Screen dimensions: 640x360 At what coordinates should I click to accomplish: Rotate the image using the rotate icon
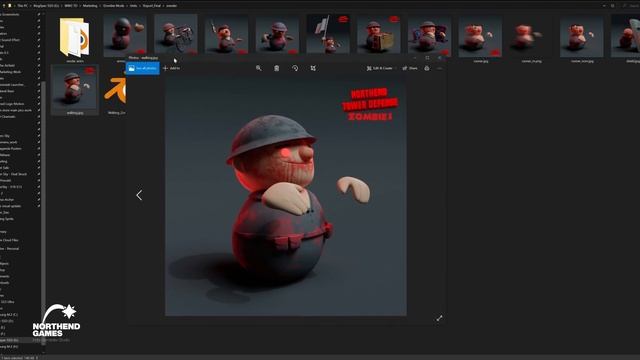pyautogui.click(x=295, y=68)
